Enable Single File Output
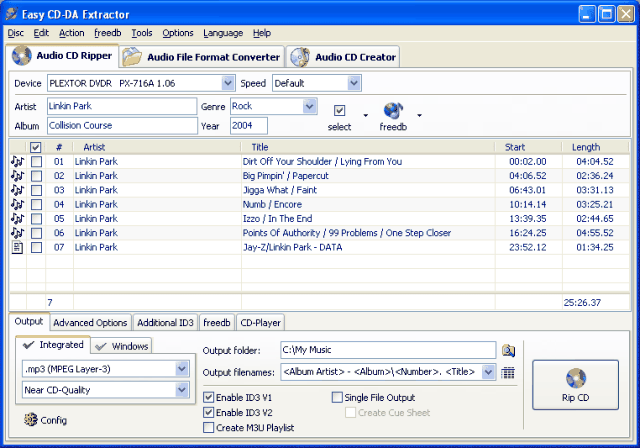Screen dimensions: 640x448 [x=337, y=397]
